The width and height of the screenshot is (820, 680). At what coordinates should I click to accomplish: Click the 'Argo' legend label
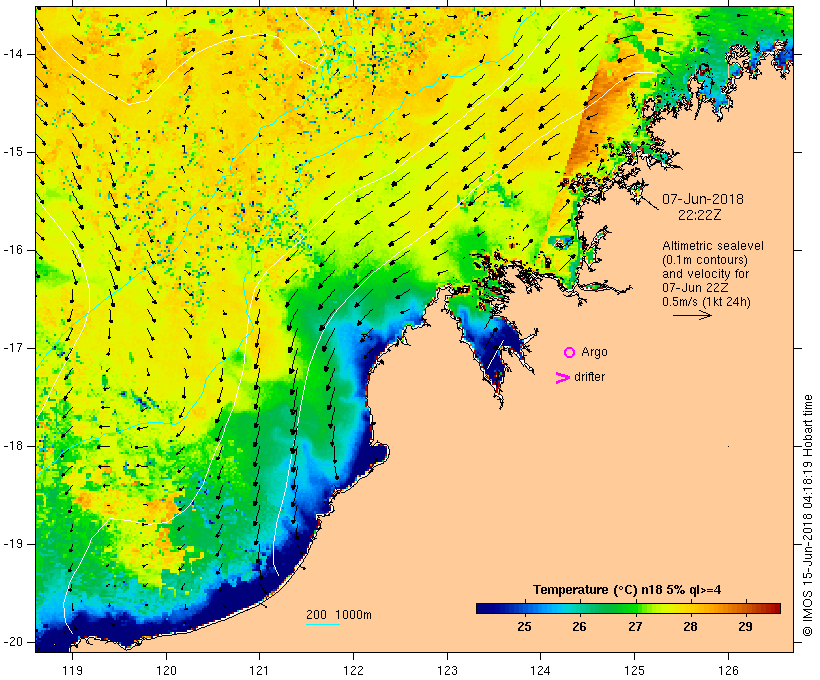[594, 353]
